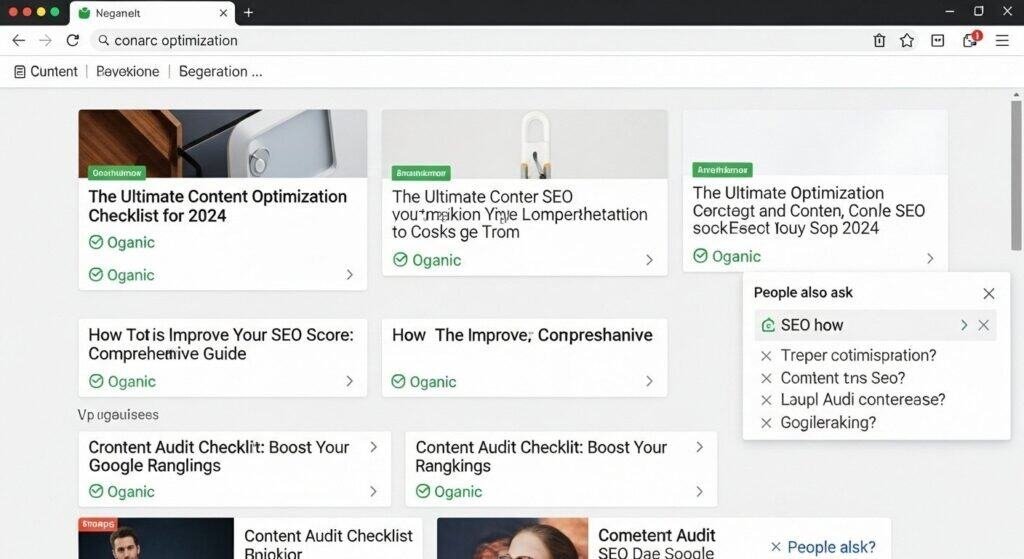Click the home icon beside SEO how
Screen dimensions: 1024x559
(768, 325)
